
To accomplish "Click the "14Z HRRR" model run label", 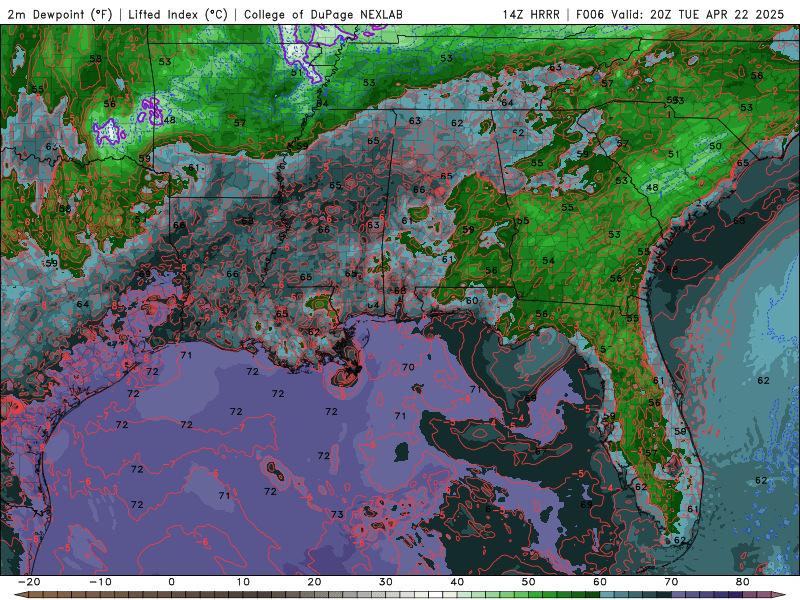I will tap(531, 14).
